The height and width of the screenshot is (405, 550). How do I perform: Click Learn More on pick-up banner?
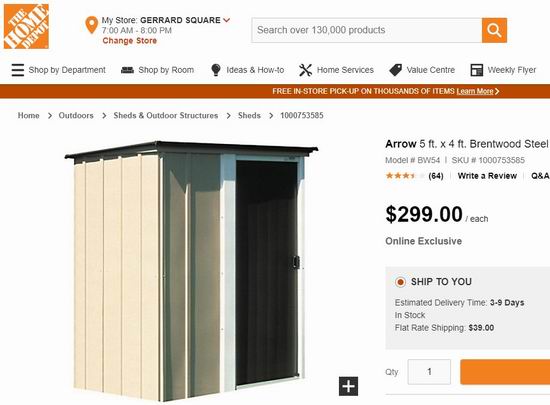point(475,92)
